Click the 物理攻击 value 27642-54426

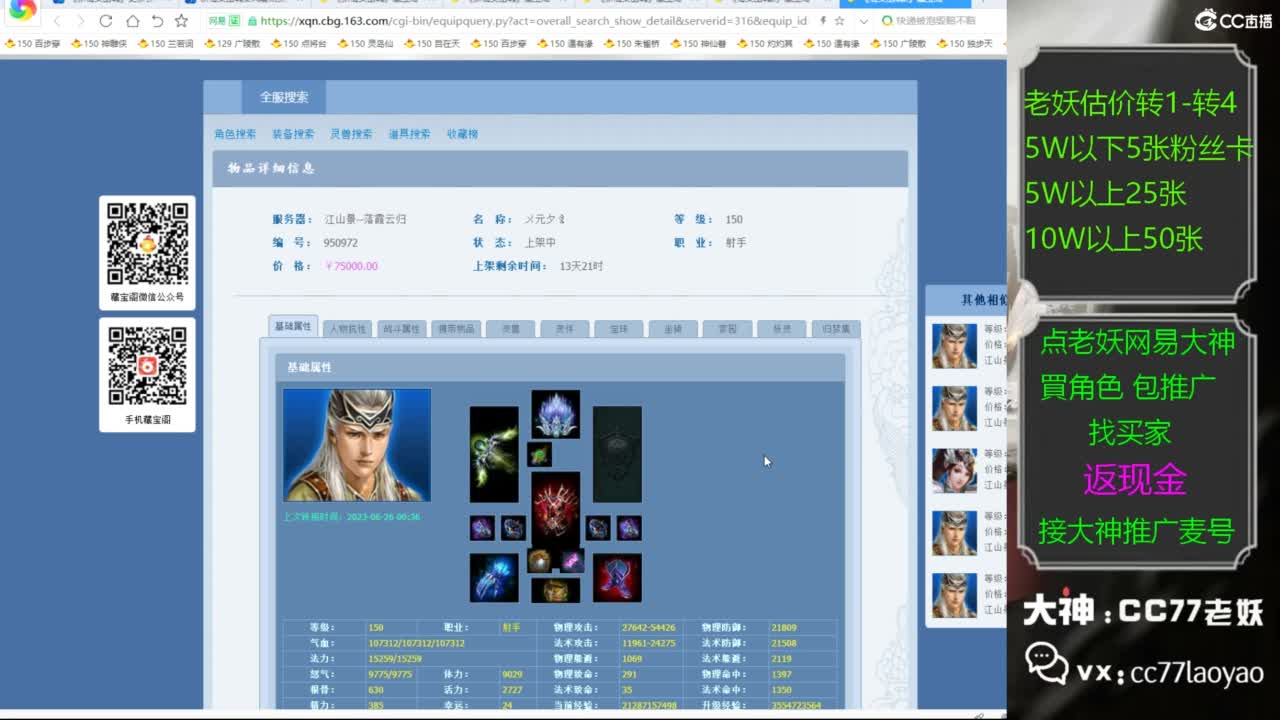(648, 628)
